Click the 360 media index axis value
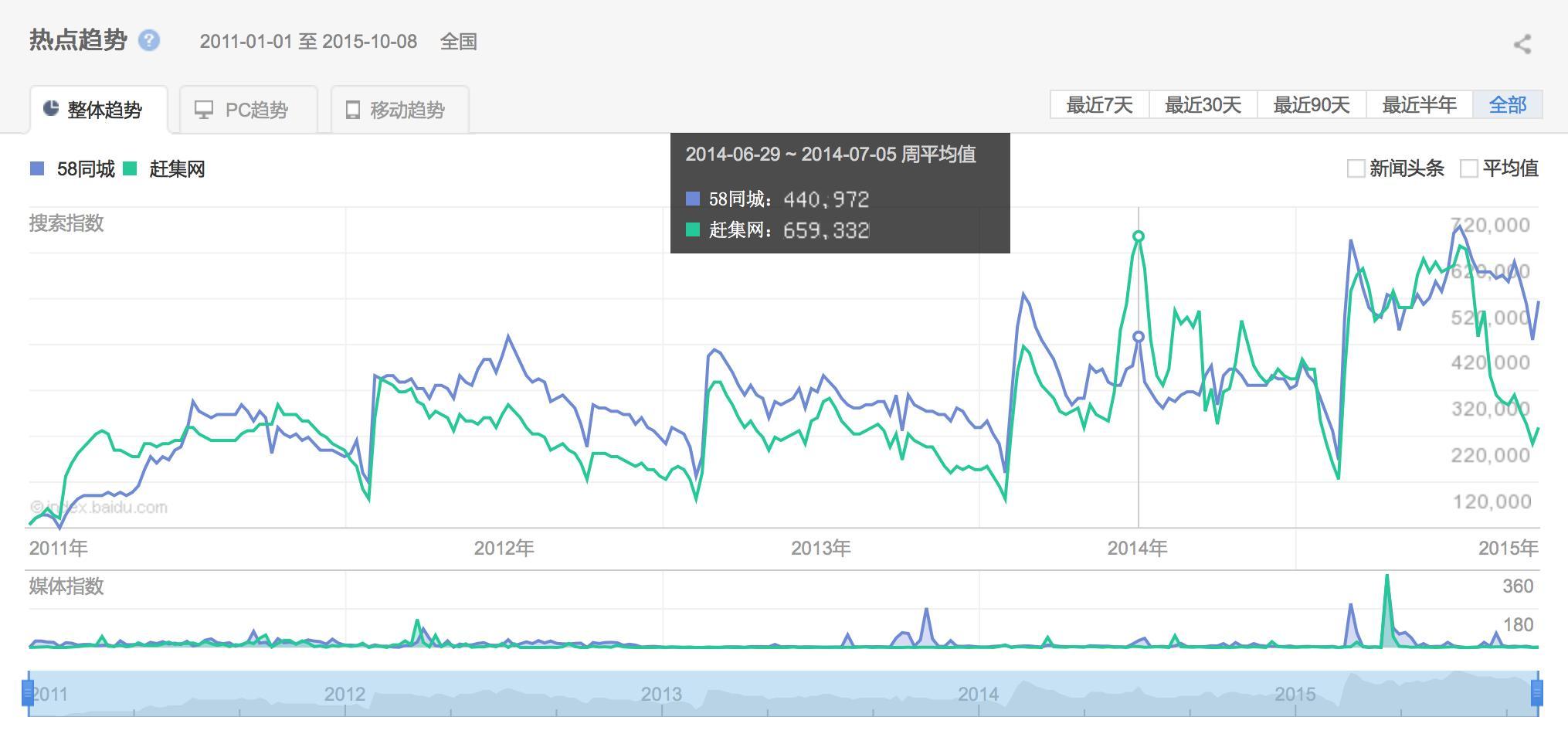Viewport: 1568px width, 751px height. click(x=1518, y=586)
